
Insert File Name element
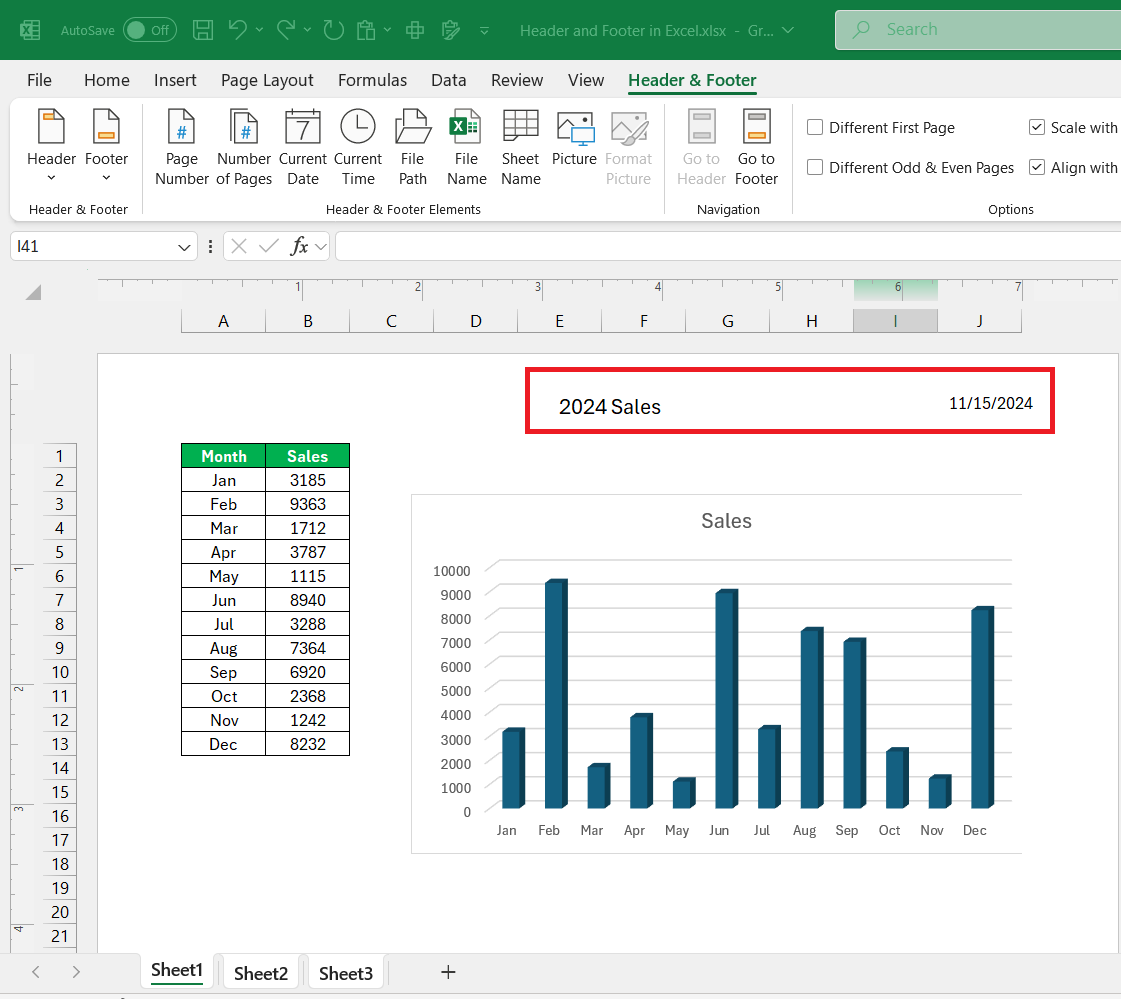click(466, 147)
